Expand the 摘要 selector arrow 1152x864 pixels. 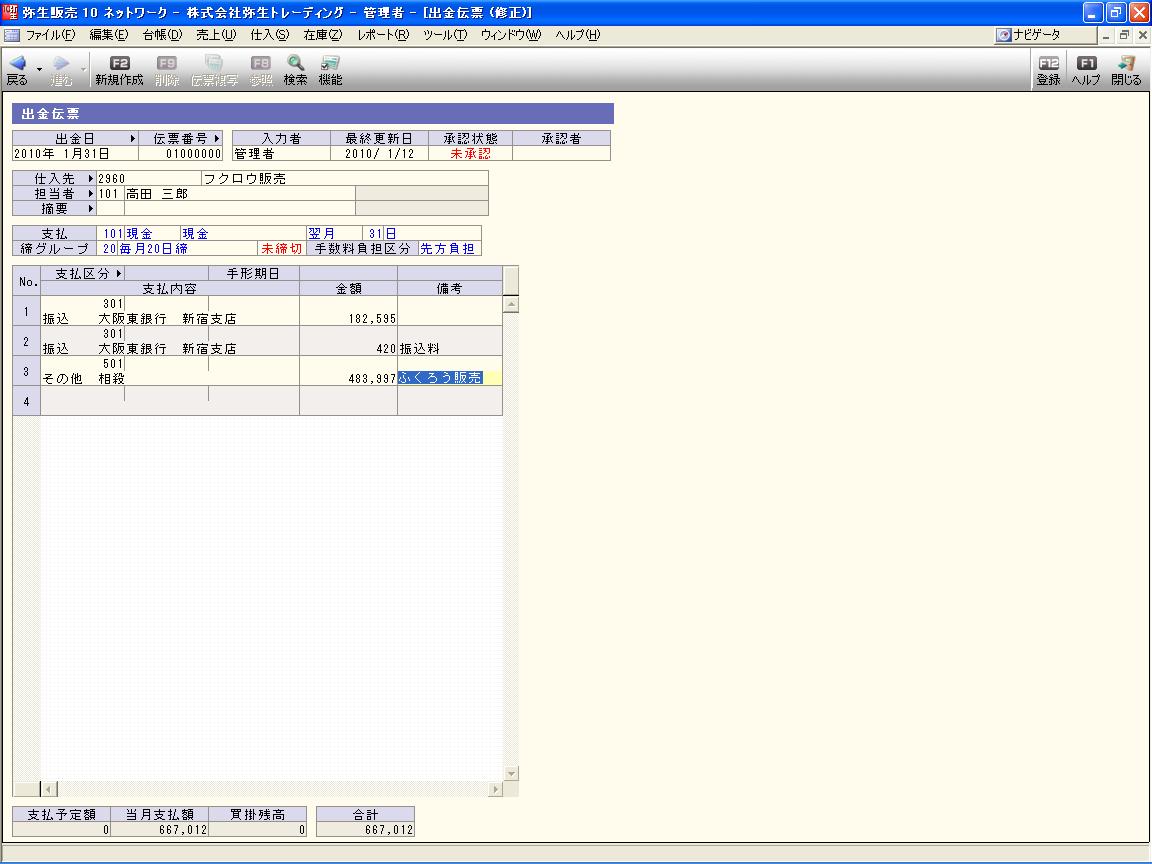pyautogui.click(x=90, y=209)
